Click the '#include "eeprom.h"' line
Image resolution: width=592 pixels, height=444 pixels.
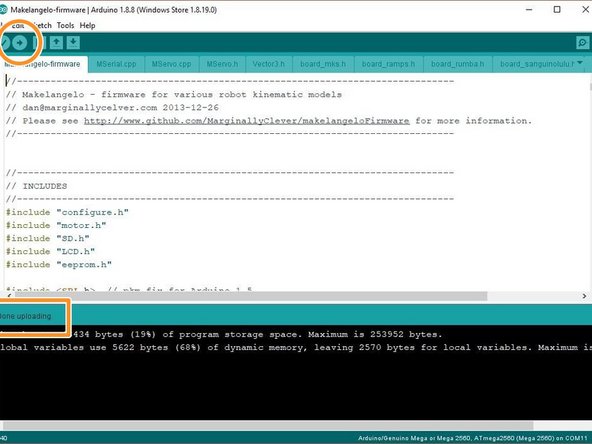(x=59, y=265)
